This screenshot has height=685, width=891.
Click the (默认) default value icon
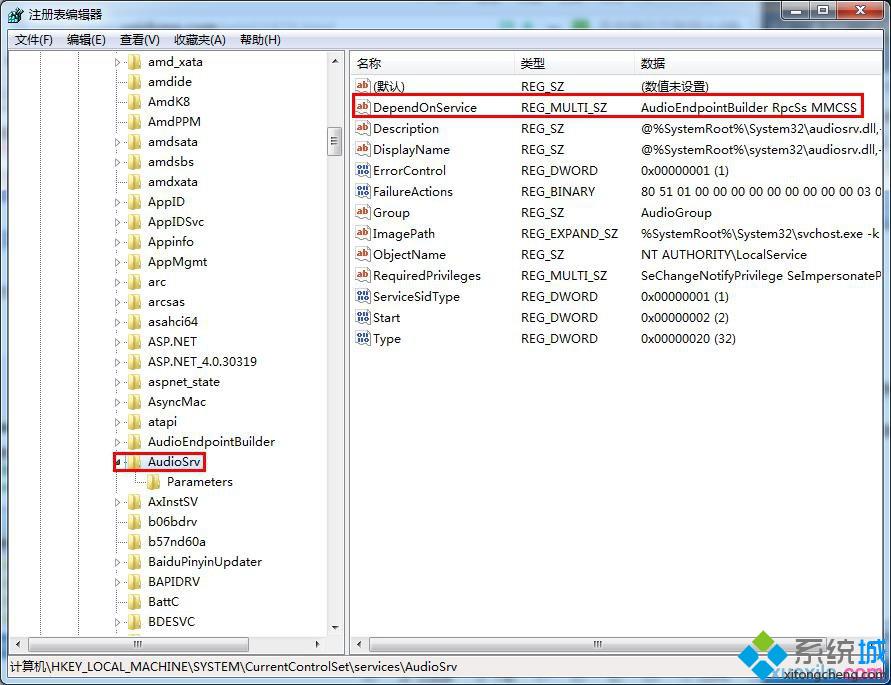pyautogui.click(x=363, y=86)
